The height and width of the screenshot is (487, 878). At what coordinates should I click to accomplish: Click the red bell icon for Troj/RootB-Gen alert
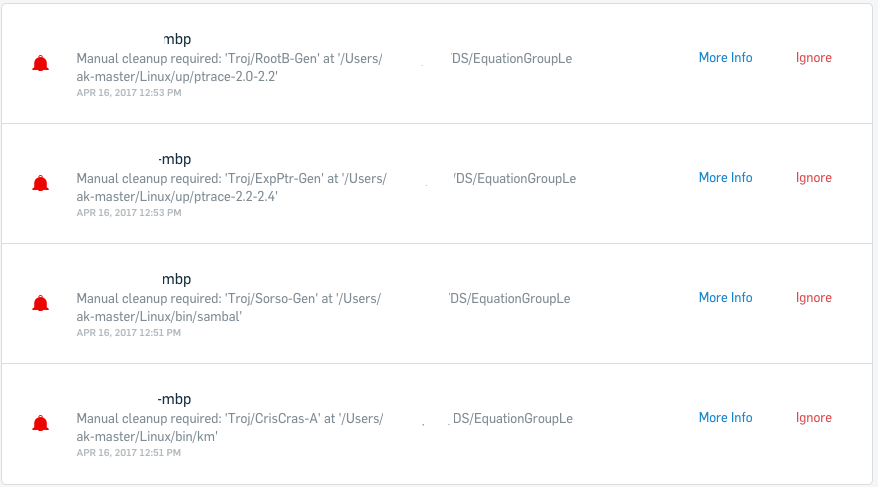tap(40, 63)
